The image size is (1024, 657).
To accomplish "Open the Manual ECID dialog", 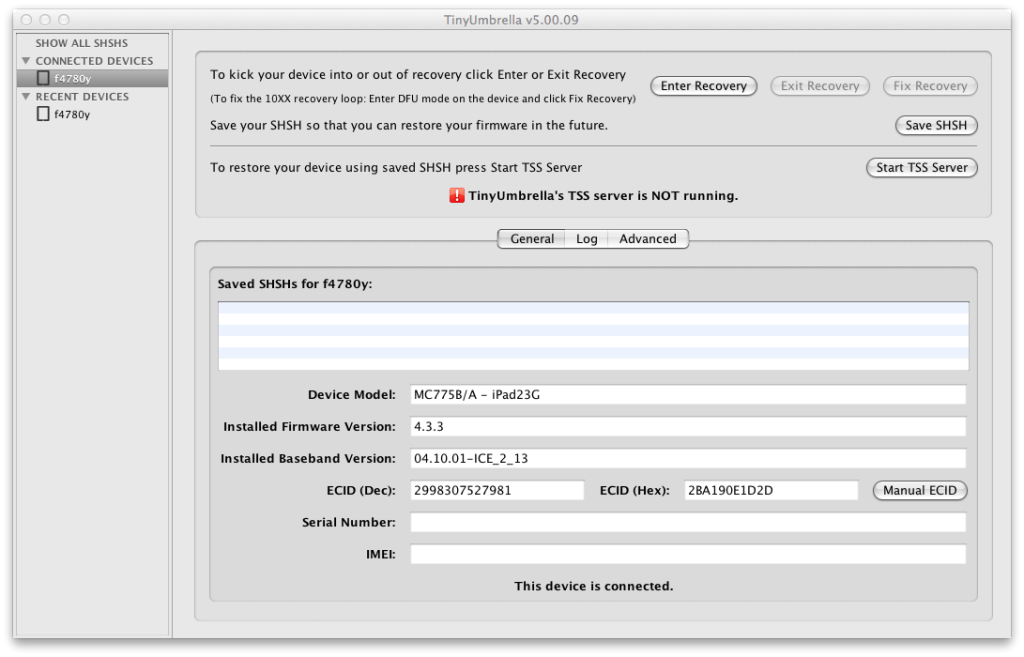I will click(x=920, y=490).
